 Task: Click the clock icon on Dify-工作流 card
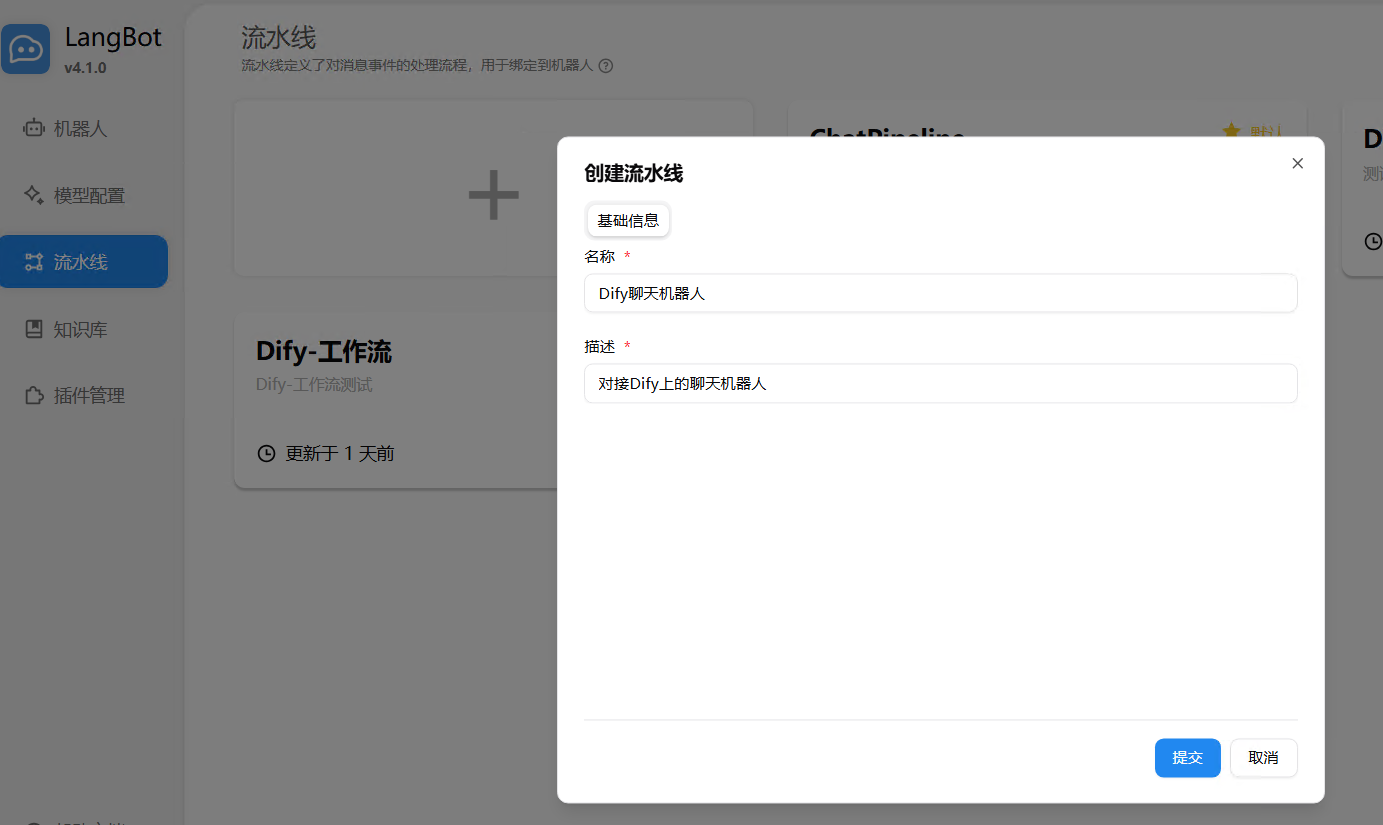[266, 454]
